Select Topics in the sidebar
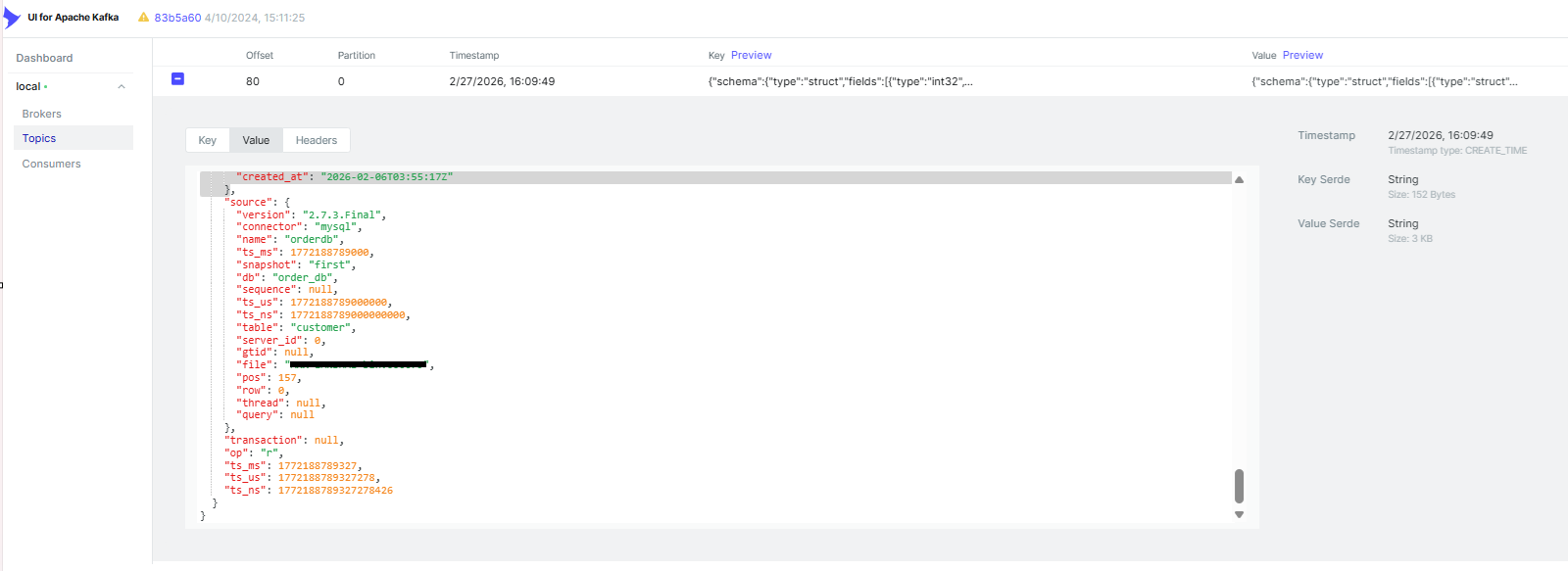The height and width of the screenshot is (571, 1568). (x=39, y=138)
